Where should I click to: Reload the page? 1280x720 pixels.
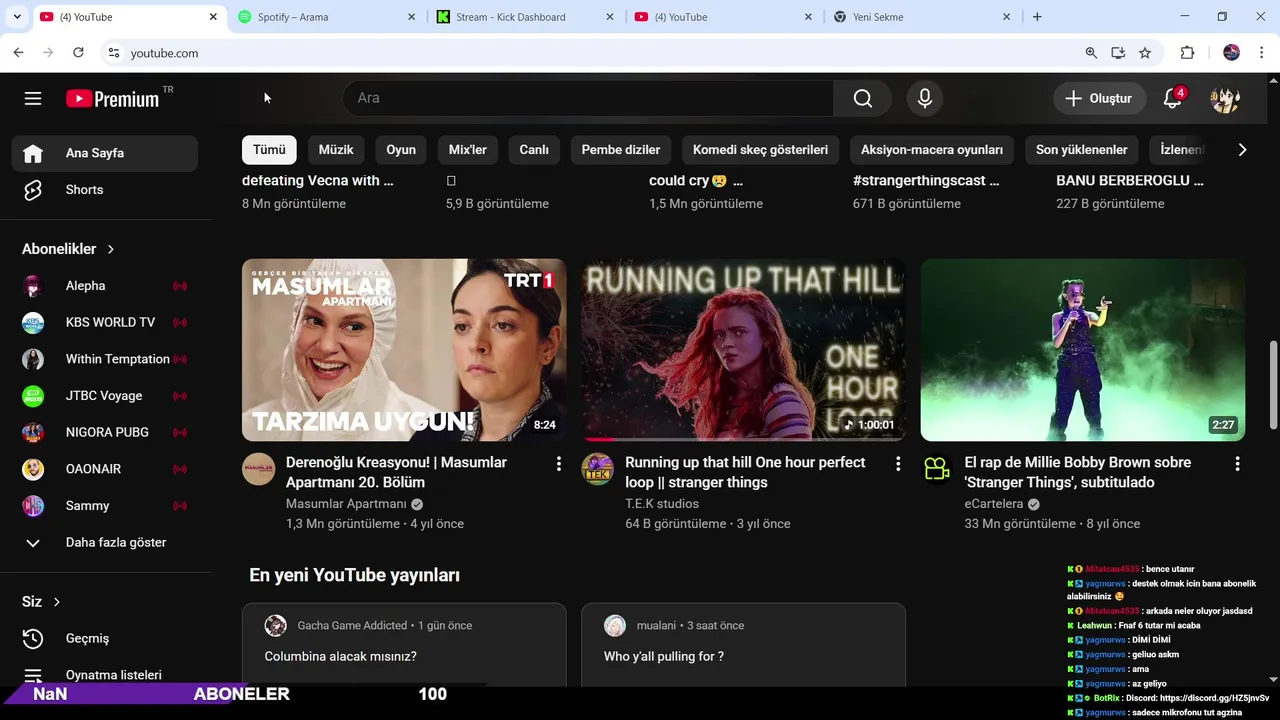click(x=78, y=53)
